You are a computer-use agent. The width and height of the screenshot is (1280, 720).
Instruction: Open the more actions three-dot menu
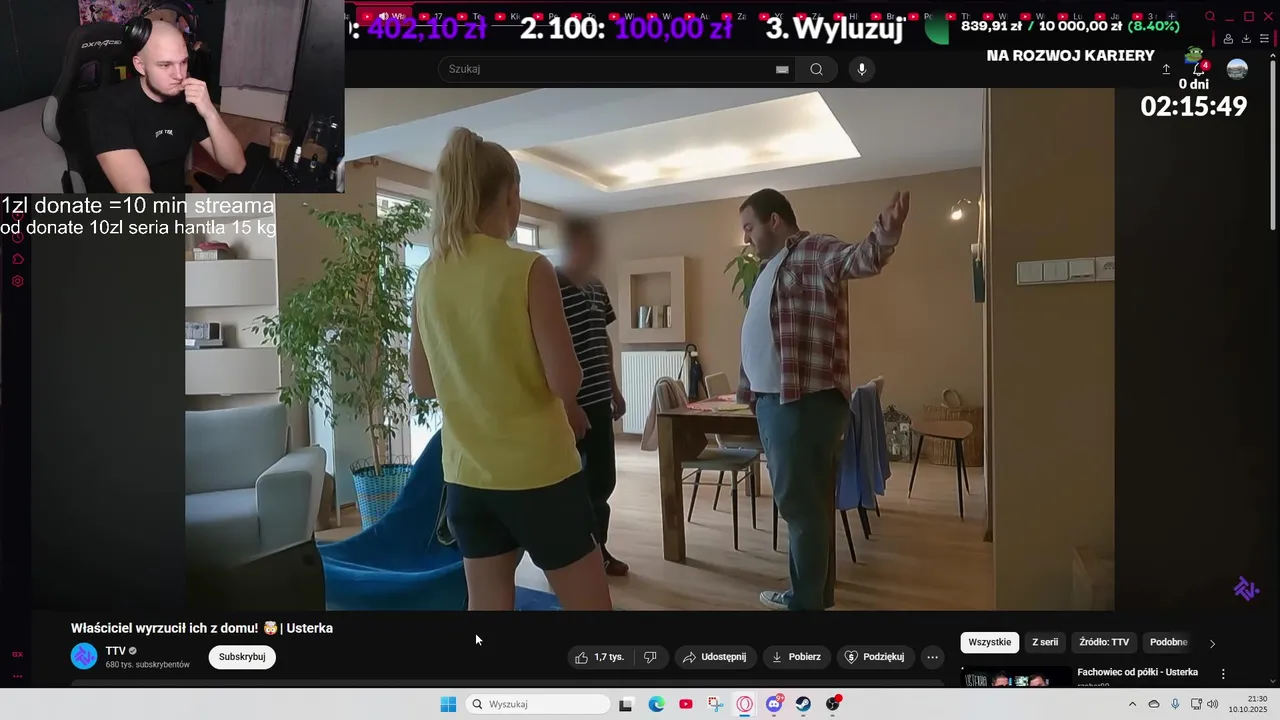(932, 657)
